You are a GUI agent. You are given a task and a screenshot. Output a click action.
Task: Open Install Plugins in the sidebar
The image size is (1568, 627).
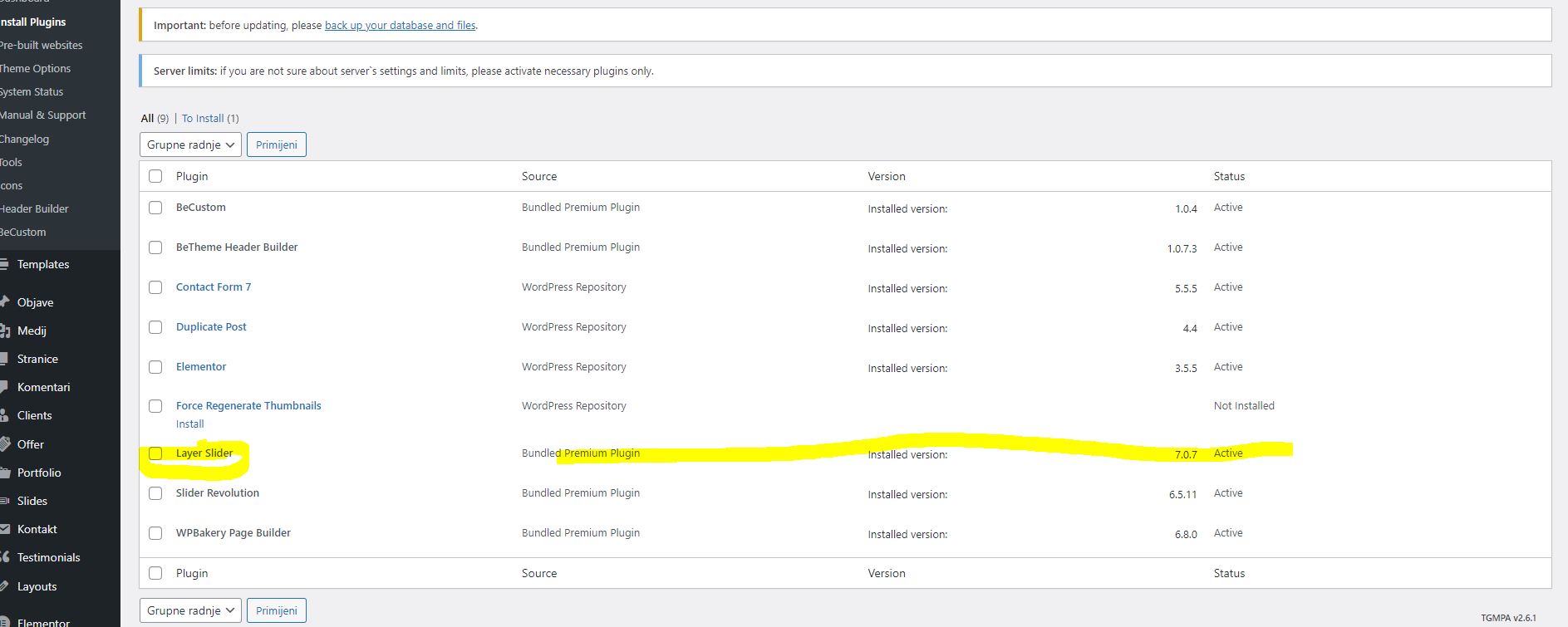point(33,22)
